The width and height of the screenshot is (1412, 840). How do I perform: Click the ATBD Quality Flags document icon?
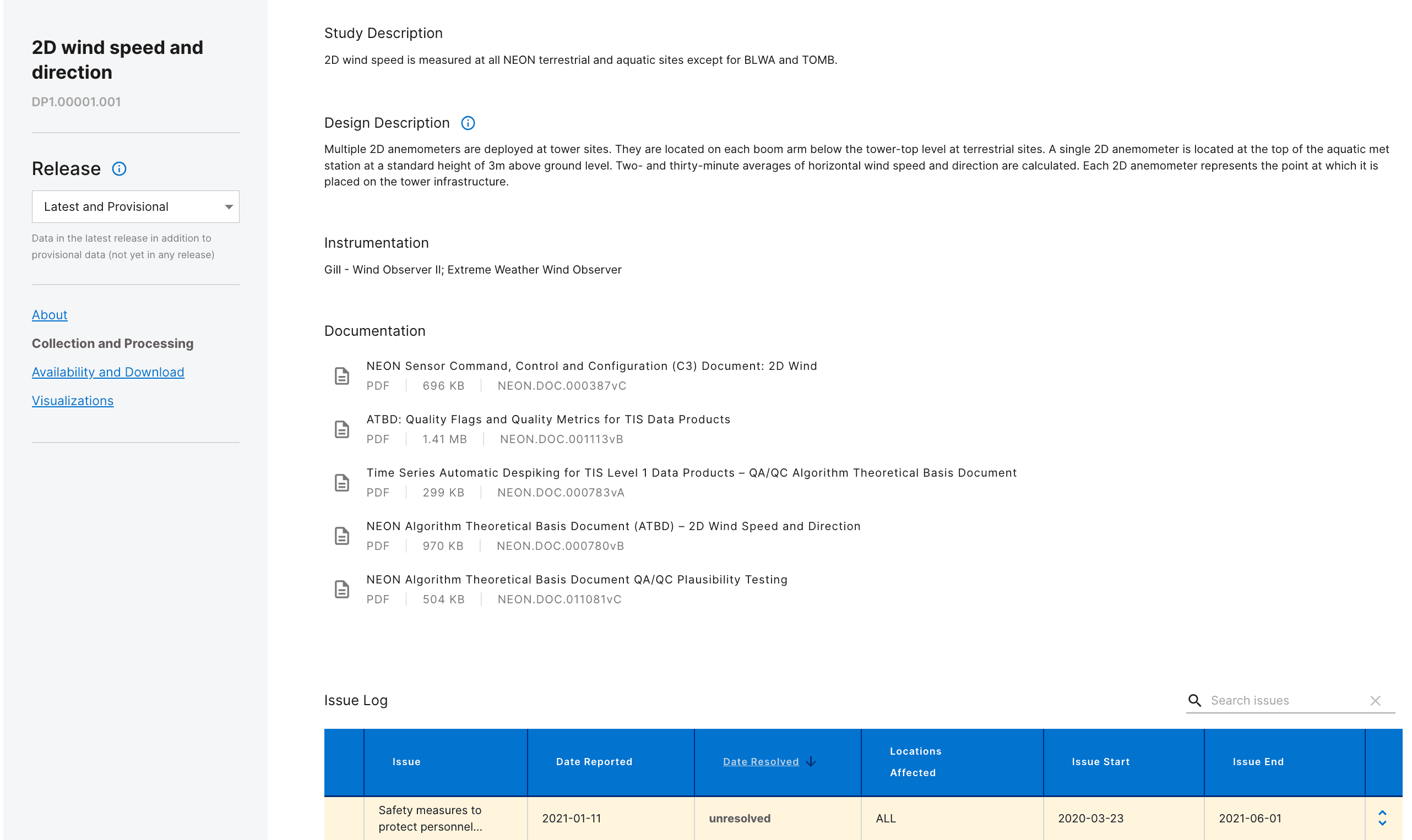pos(342,429)
